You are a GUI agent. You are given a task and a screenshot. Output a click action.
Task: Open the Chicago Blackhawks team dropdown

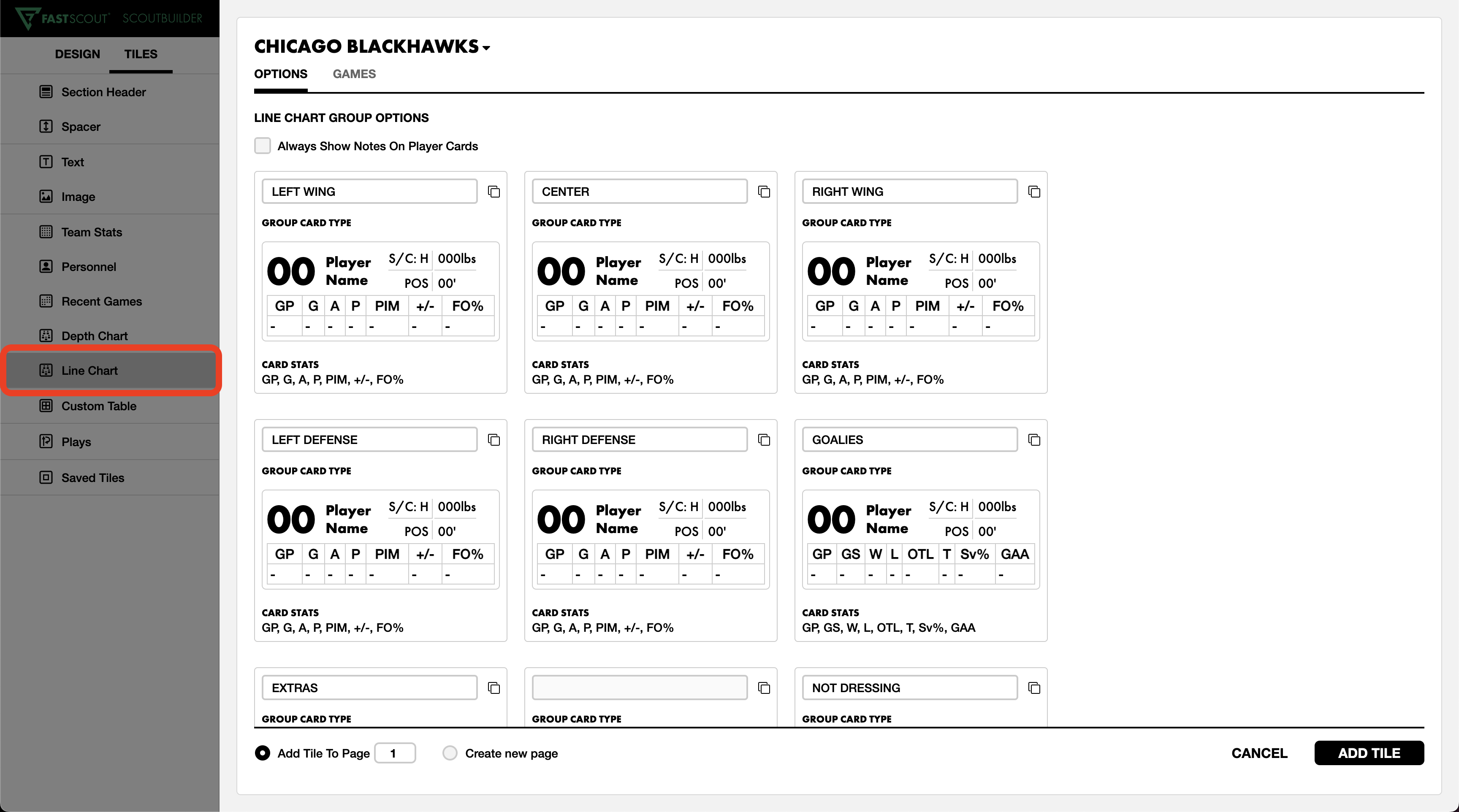pos(372,46)
